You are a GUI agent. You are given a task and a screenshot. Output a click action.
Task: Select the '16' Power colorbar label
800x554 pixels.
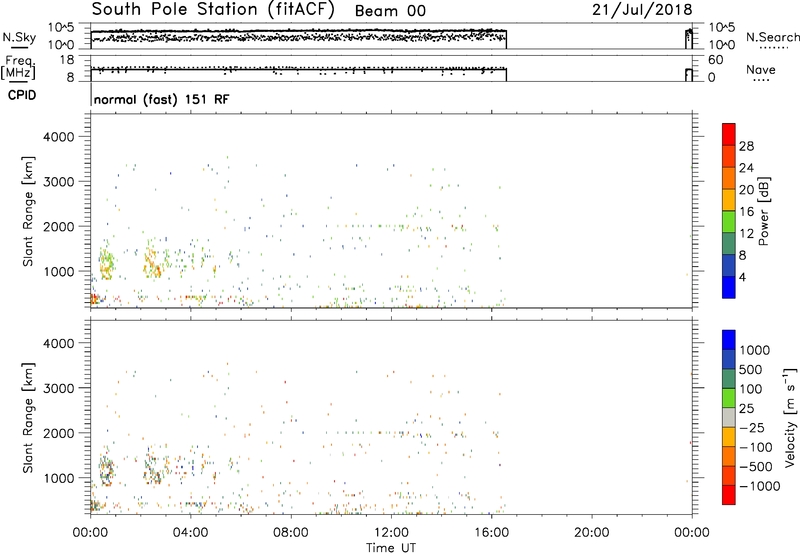point(746,212)
